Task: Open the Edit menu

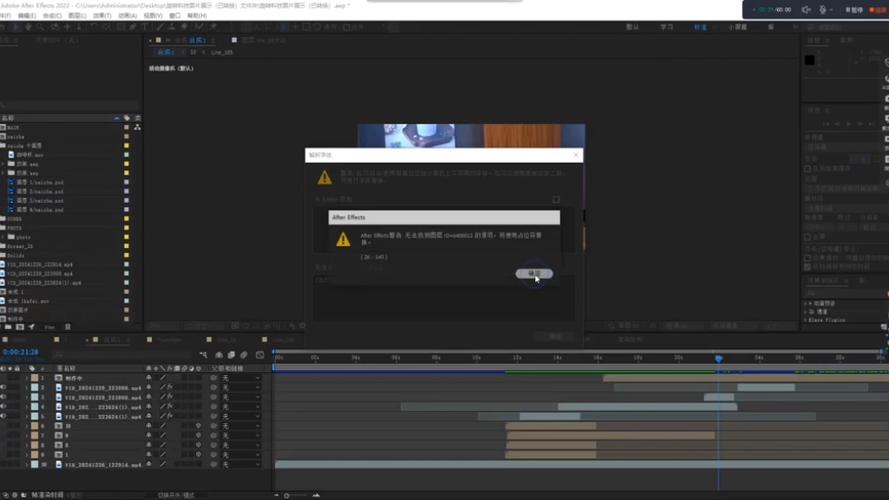Action: point(27,16)
